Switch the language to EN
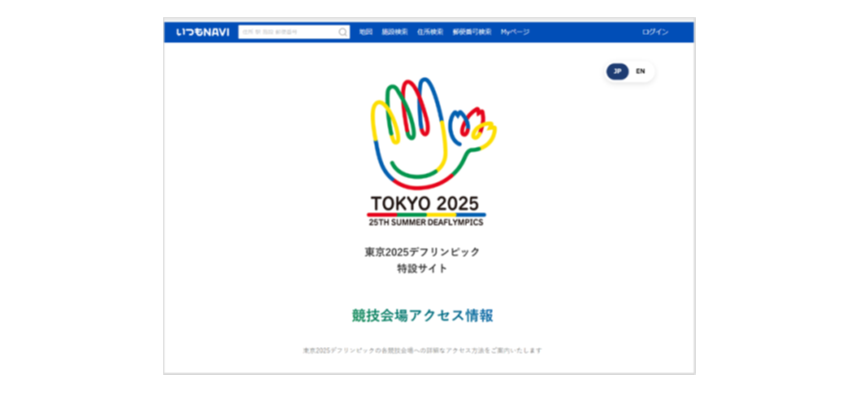This screenshot has height=401, width=849. 641,71
